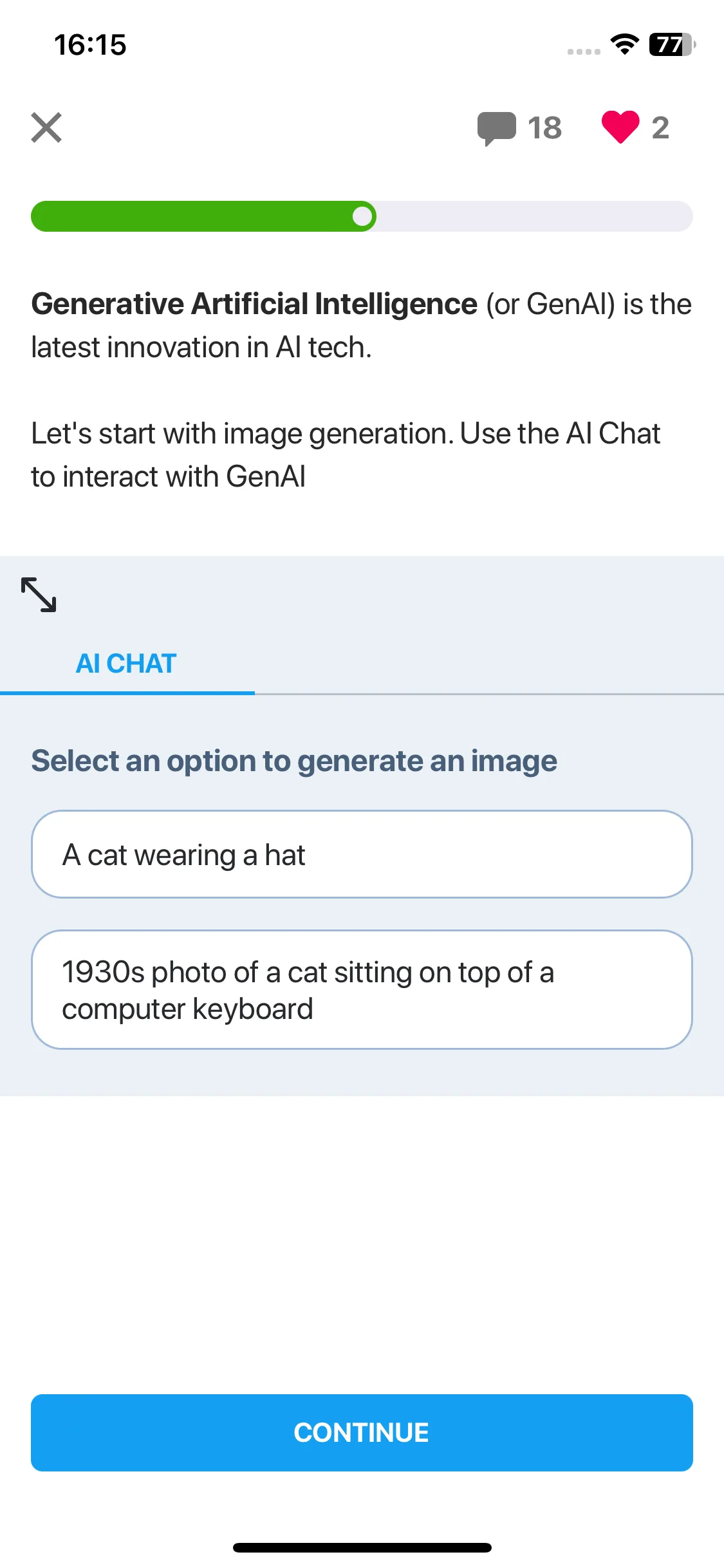Viewport: 724px width, 1568px height.
Task: Switch to the AI CHAT tab
Action: pos(127,664)
